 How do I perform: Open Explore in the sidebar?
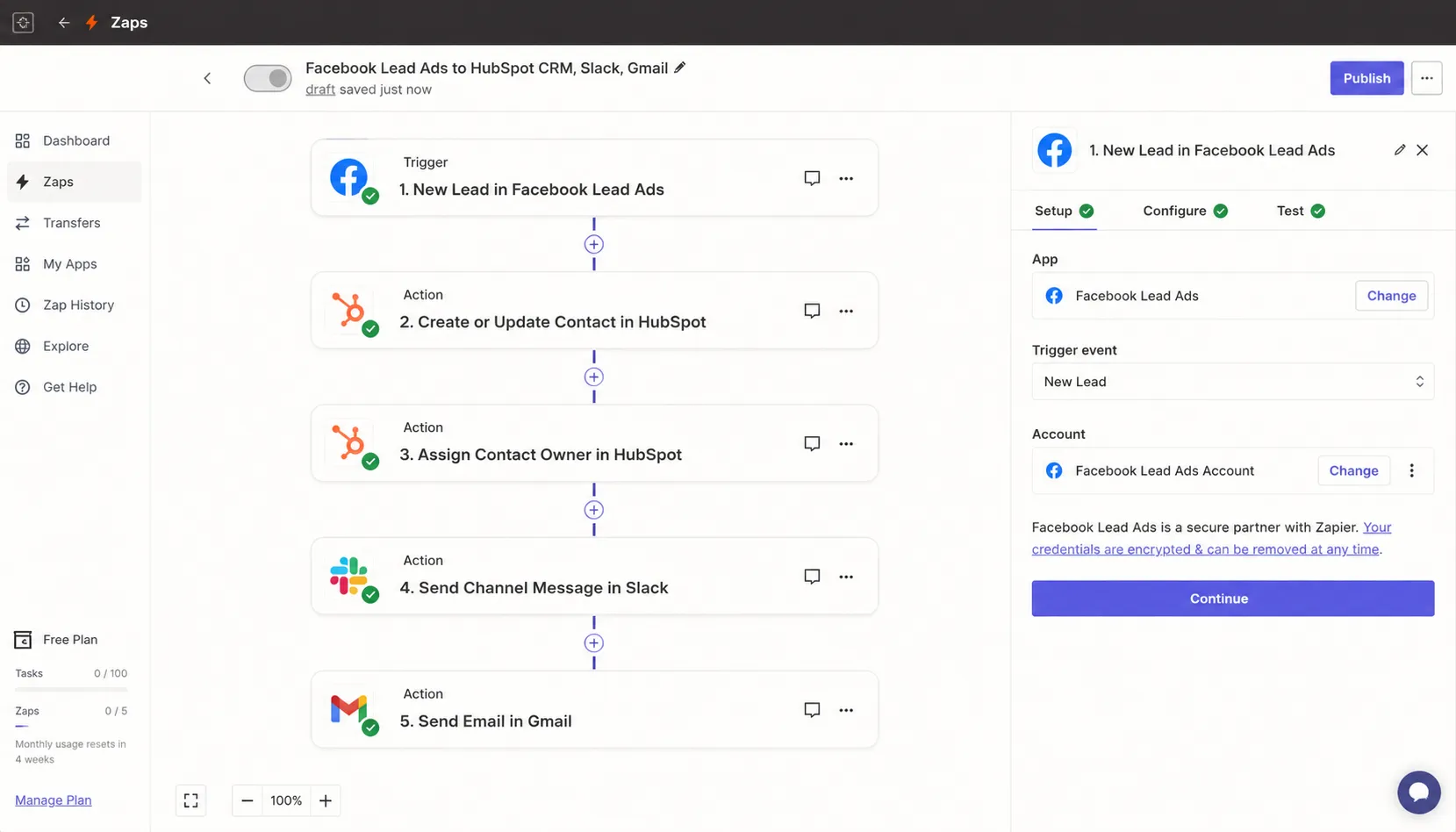[74, 346]
